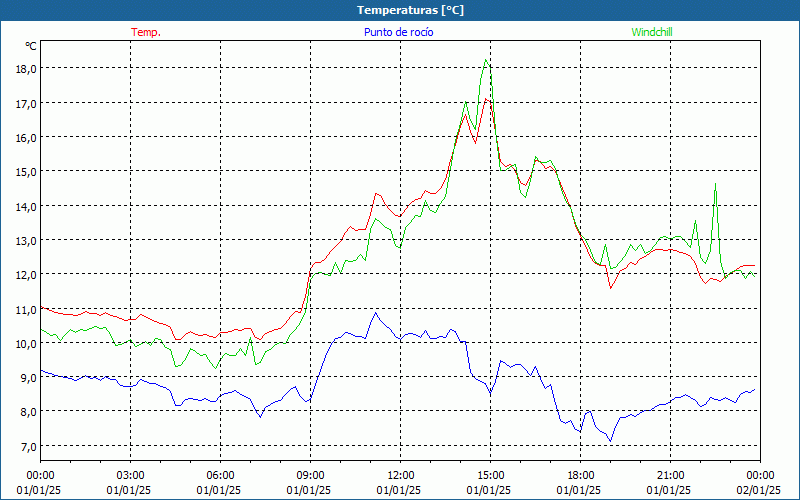Click the 12,0 y-axis tick label
The height and width of the screenshot is (500, 800).
point(26,274)
